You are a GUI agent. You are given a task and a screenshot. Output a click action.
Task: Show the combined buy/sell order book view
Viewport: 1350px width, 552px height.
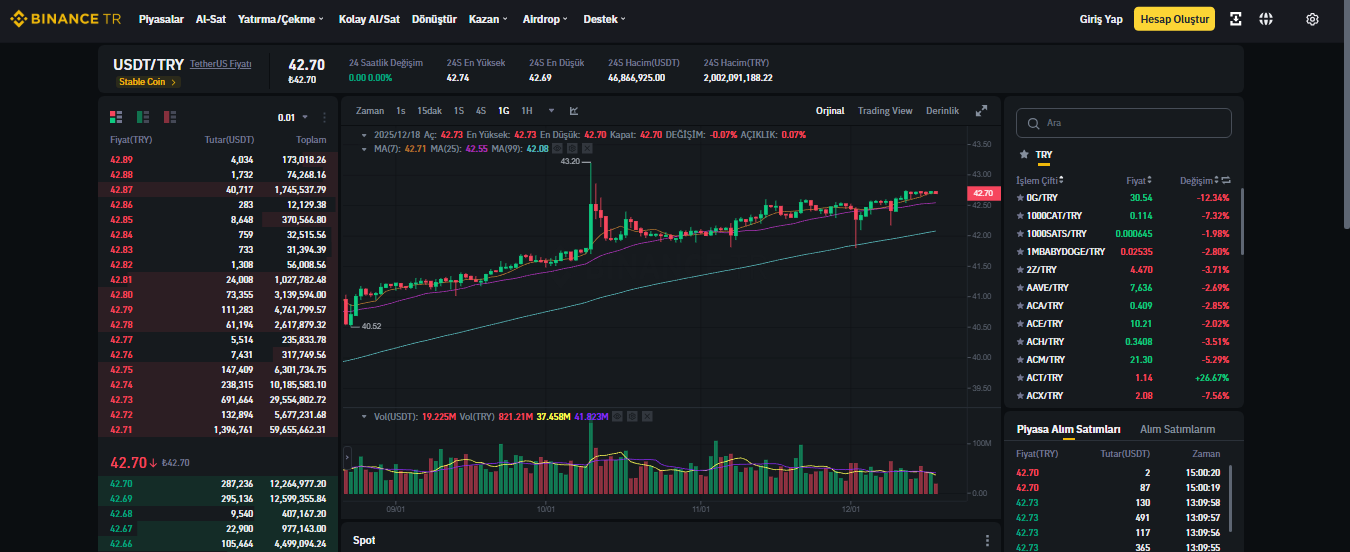click(x=116, y=117)
